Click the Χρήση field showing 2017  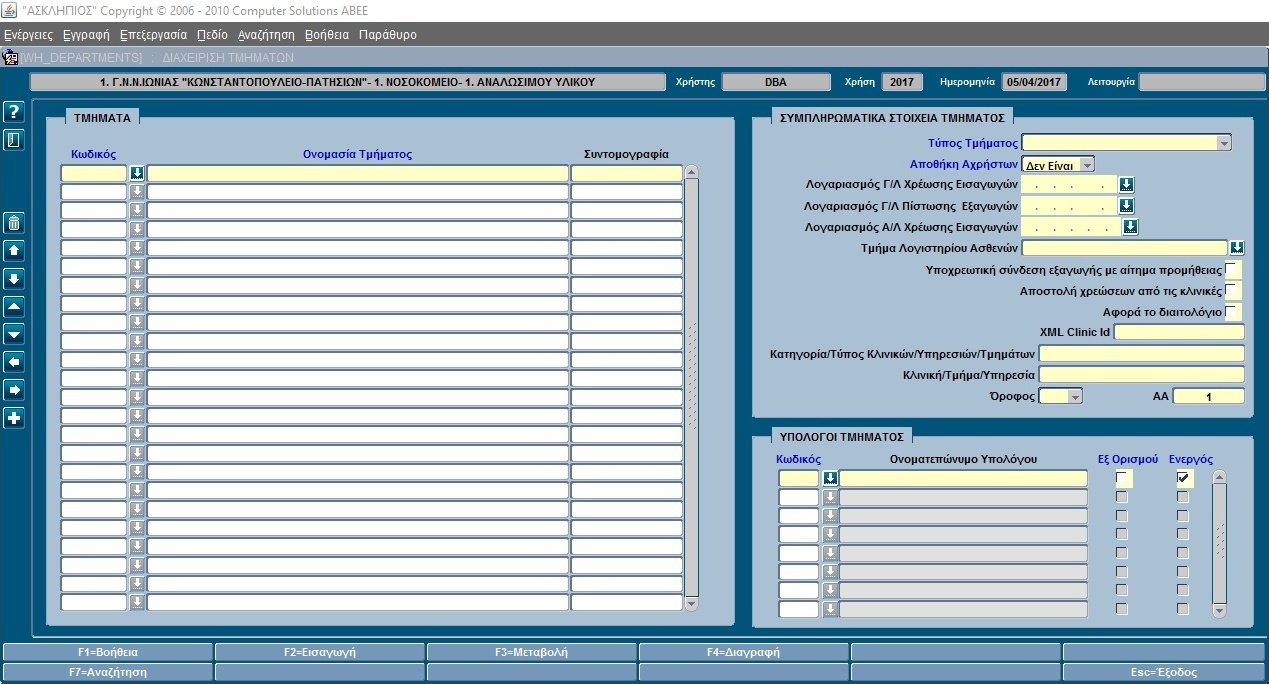coord(901,82)
